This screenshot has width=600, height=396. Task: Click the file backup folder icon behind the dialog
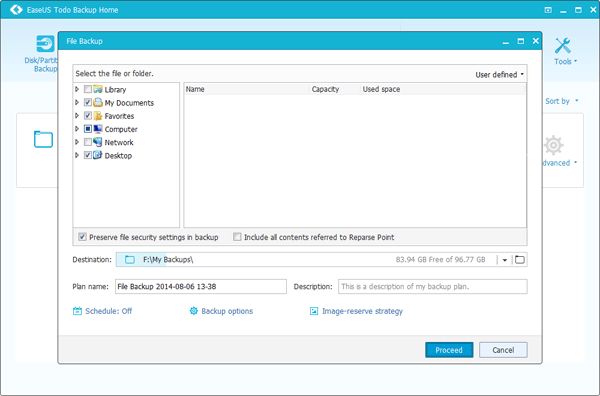(x=43, y=139)
